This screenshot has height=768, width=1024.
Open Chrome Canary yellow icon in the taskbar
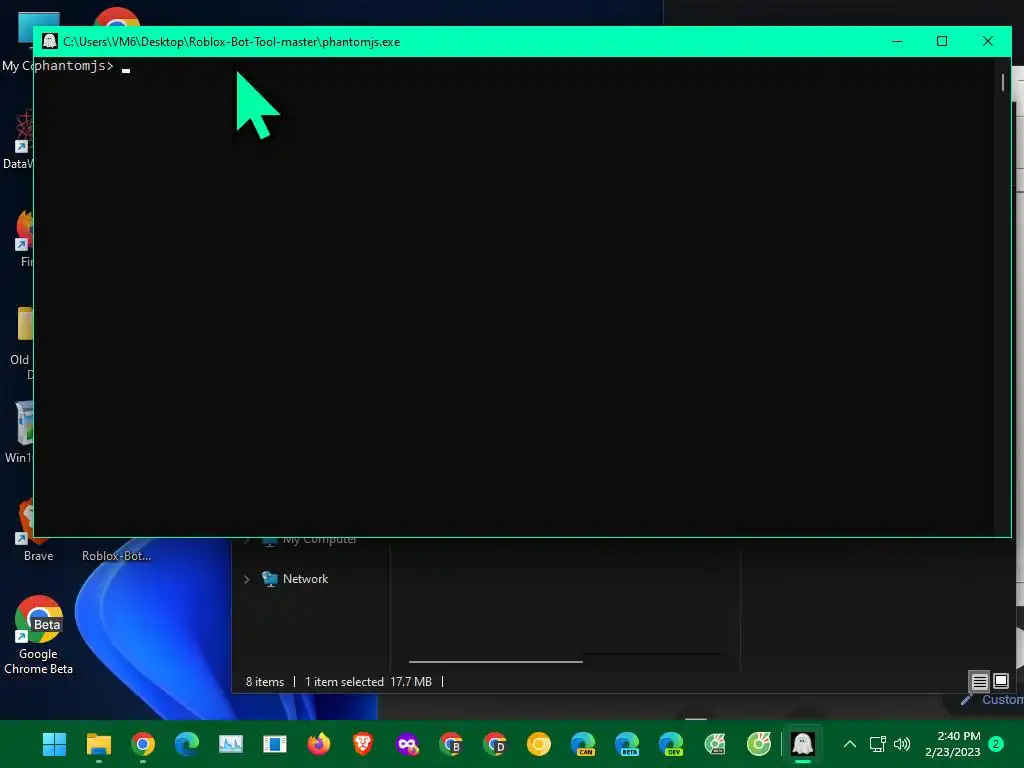click(x=539, y=744)
